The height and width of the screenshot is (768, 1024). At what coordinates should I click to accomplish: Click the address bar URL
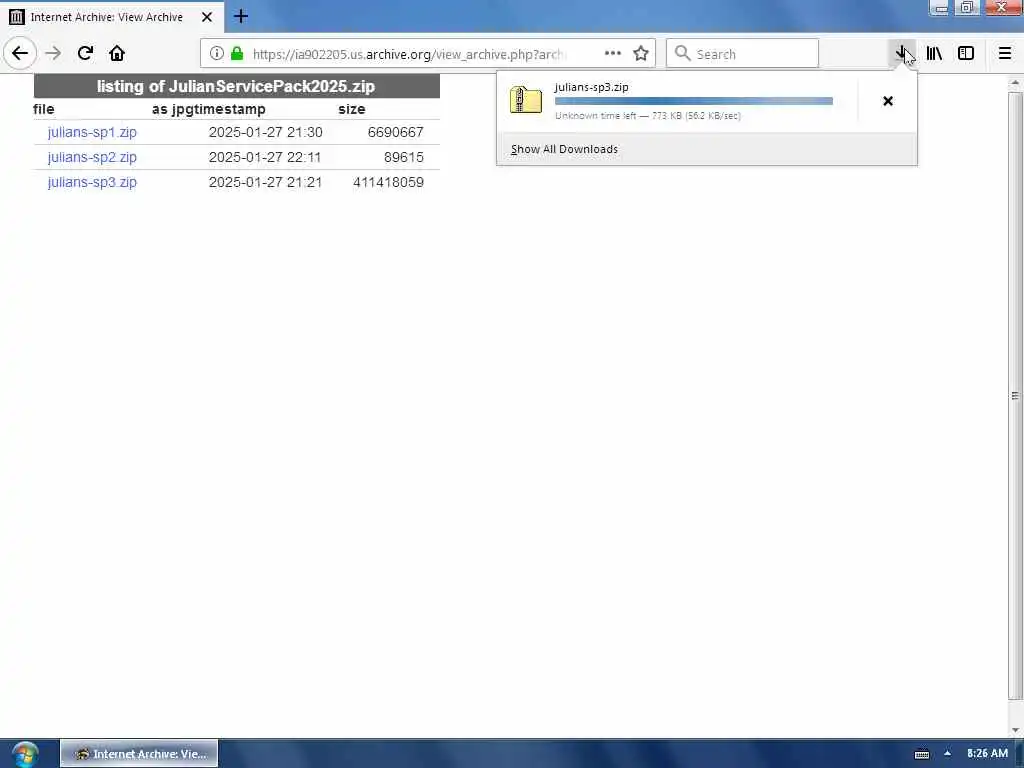[x=408, y=54]
